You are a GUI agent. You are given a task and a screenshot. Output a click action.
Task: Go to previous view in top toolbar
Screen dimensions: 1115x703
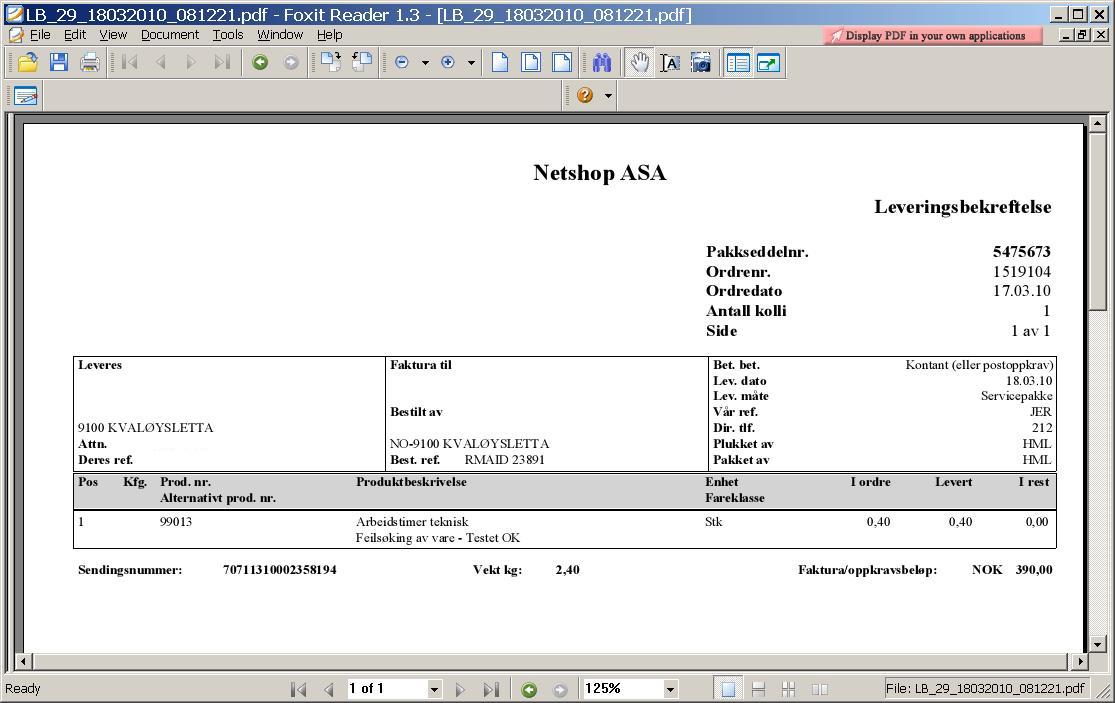pyautogui.click(x=260, y=63)
